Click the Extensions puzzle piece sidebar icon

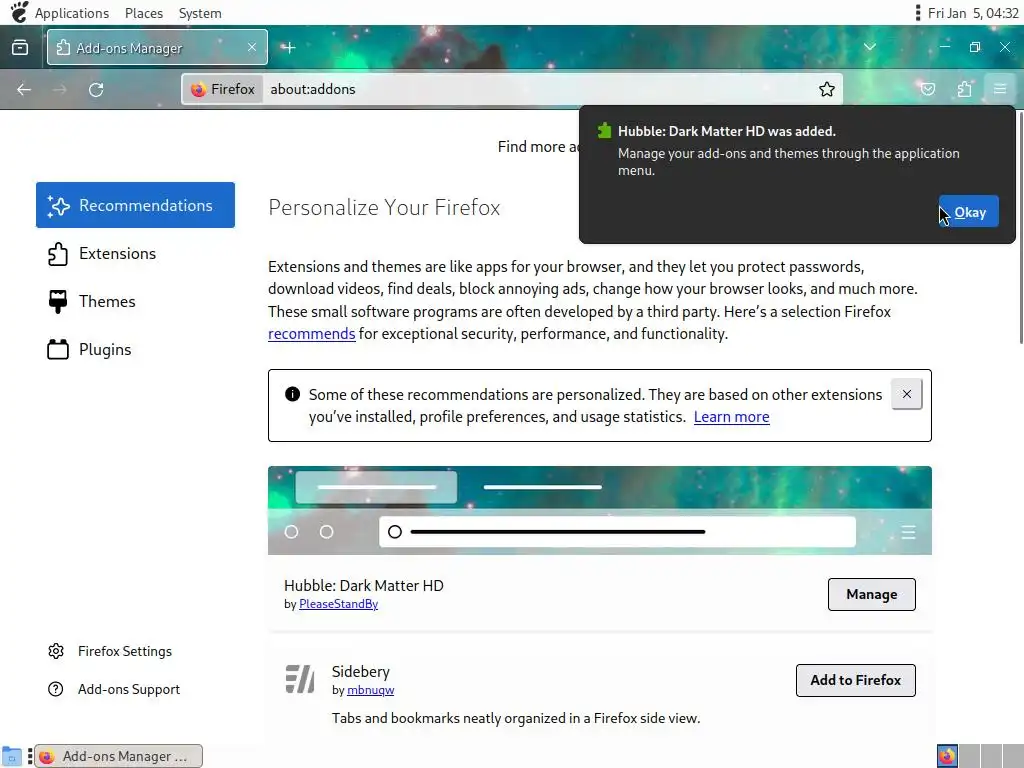57,253
